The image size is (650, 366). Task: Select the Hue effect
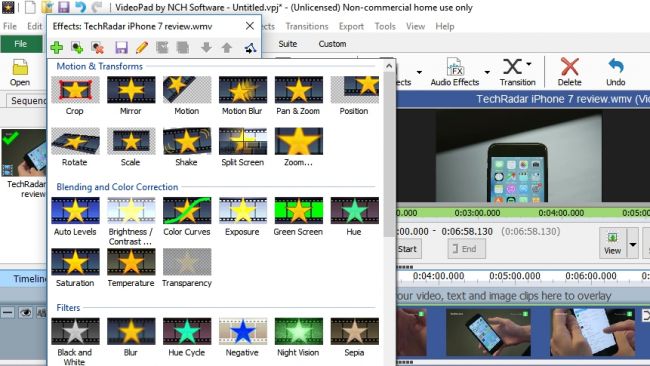point(354,217)
